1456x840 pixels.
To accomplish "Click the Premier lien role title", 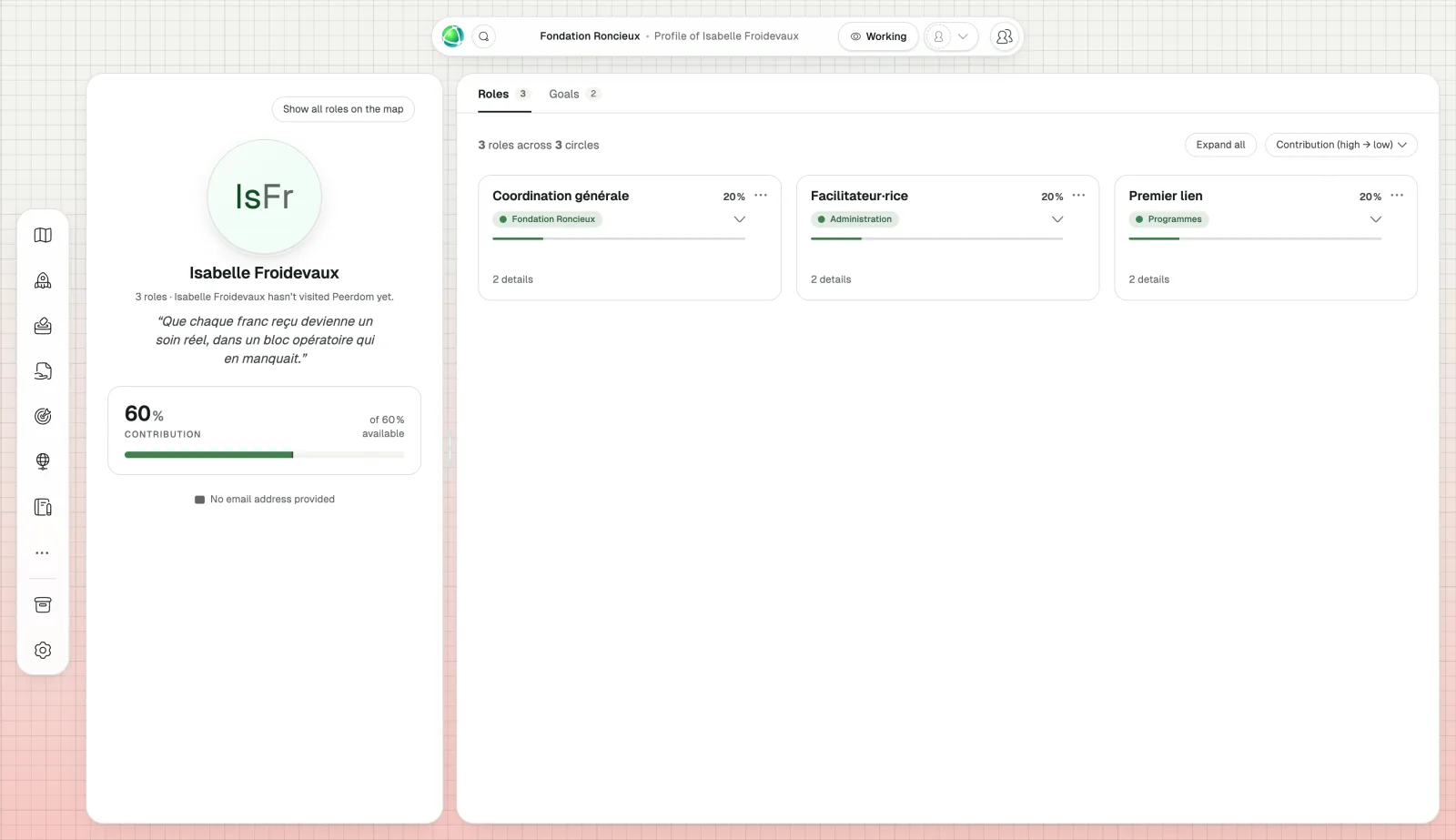I will coord(1166,196).
